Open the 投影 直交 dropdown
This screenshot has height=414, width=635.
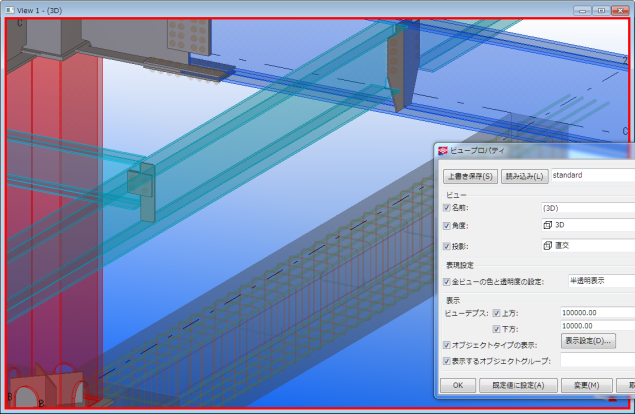(x=590, y=245)
